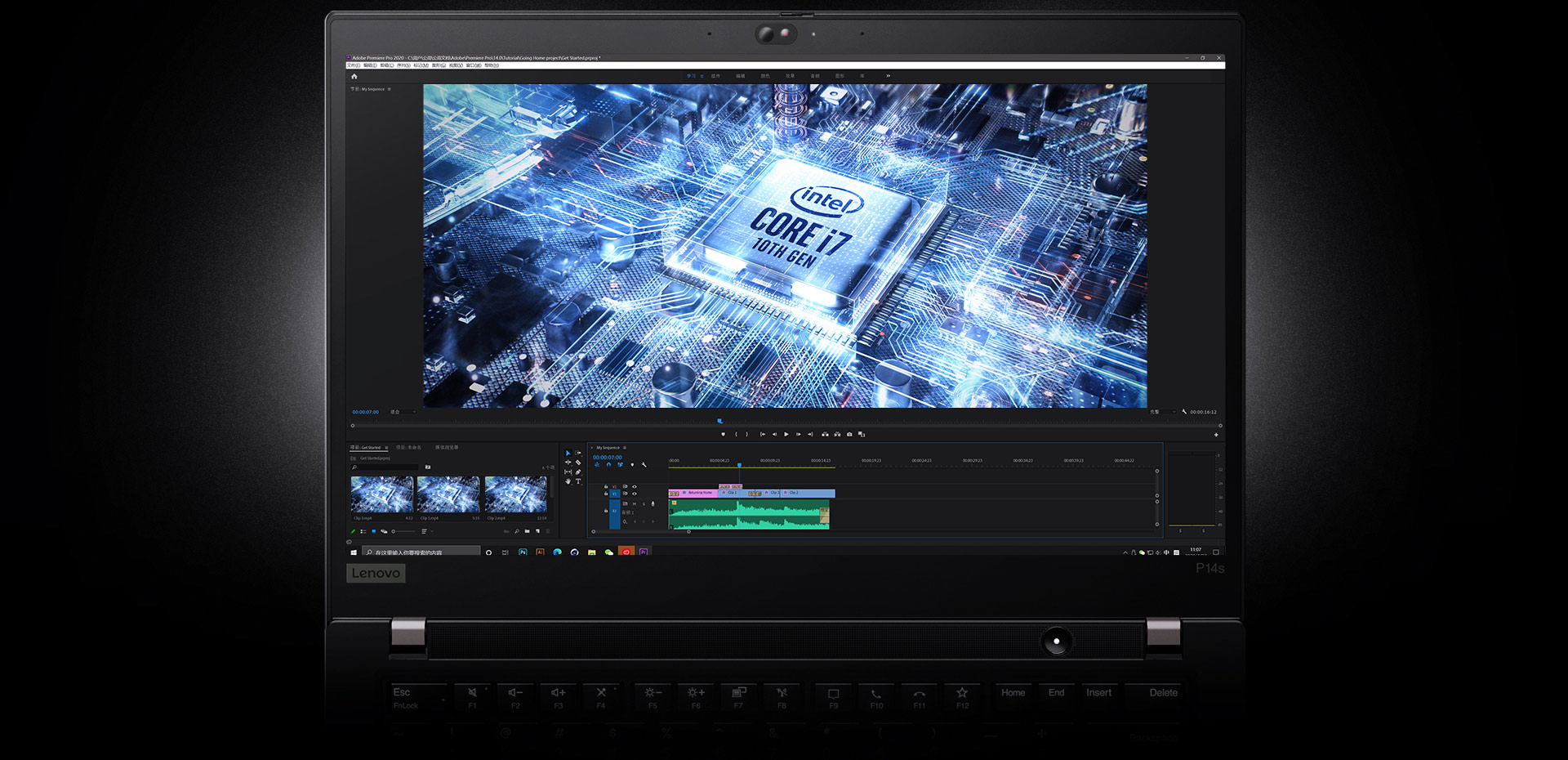Click New Bin folder icon in Project panel
The width and height of the screenshot is (1568, 760).
(527, 531)
